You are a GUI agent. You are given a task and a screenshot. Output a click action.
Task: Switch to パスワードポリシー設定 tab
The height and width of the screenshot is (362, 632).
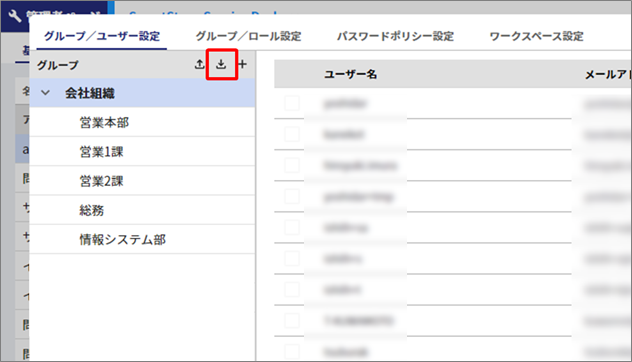pos(395,36)
